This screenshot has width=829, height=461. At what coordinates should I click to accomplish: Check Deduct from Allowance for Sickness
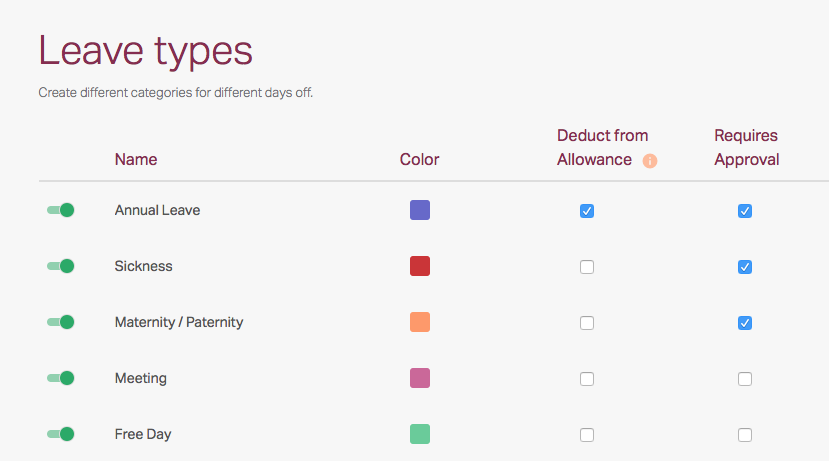(587, 267)
